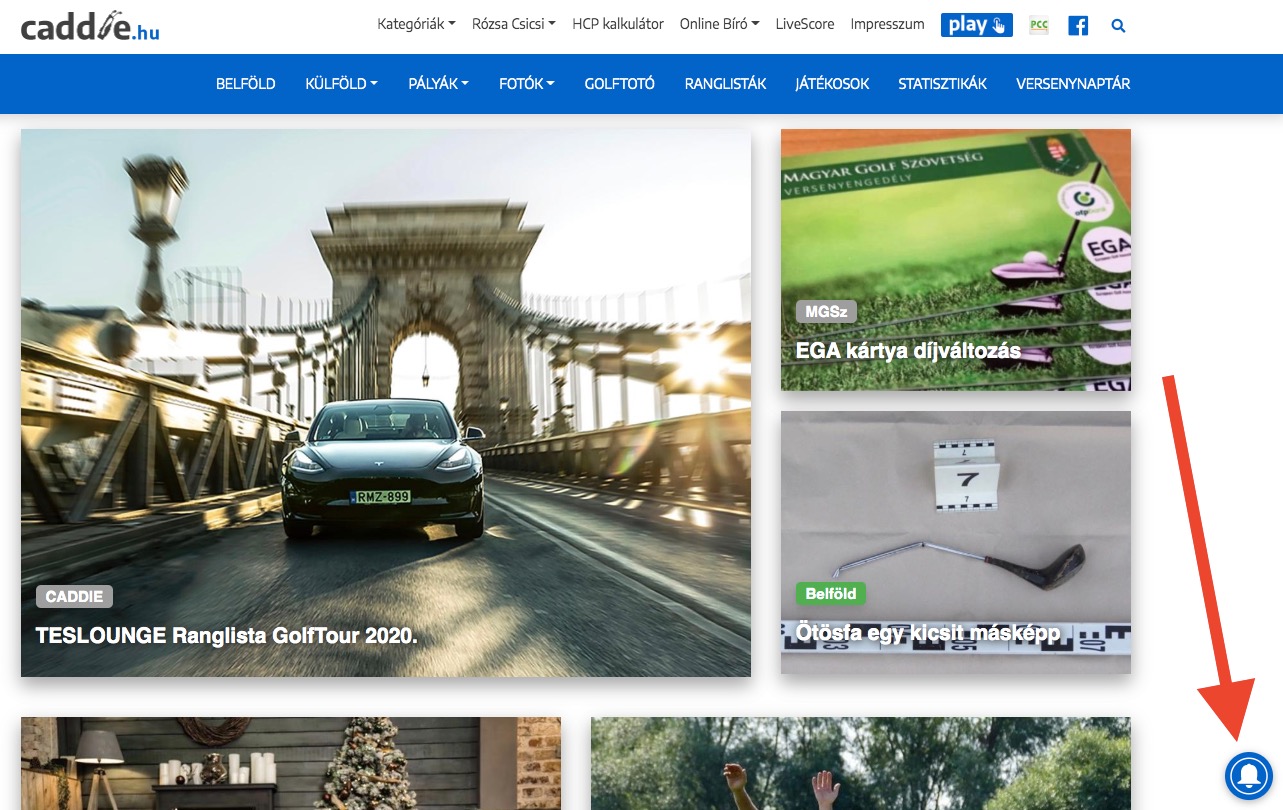Open the STATISZTIKÁK menu item

coord(943,84)
